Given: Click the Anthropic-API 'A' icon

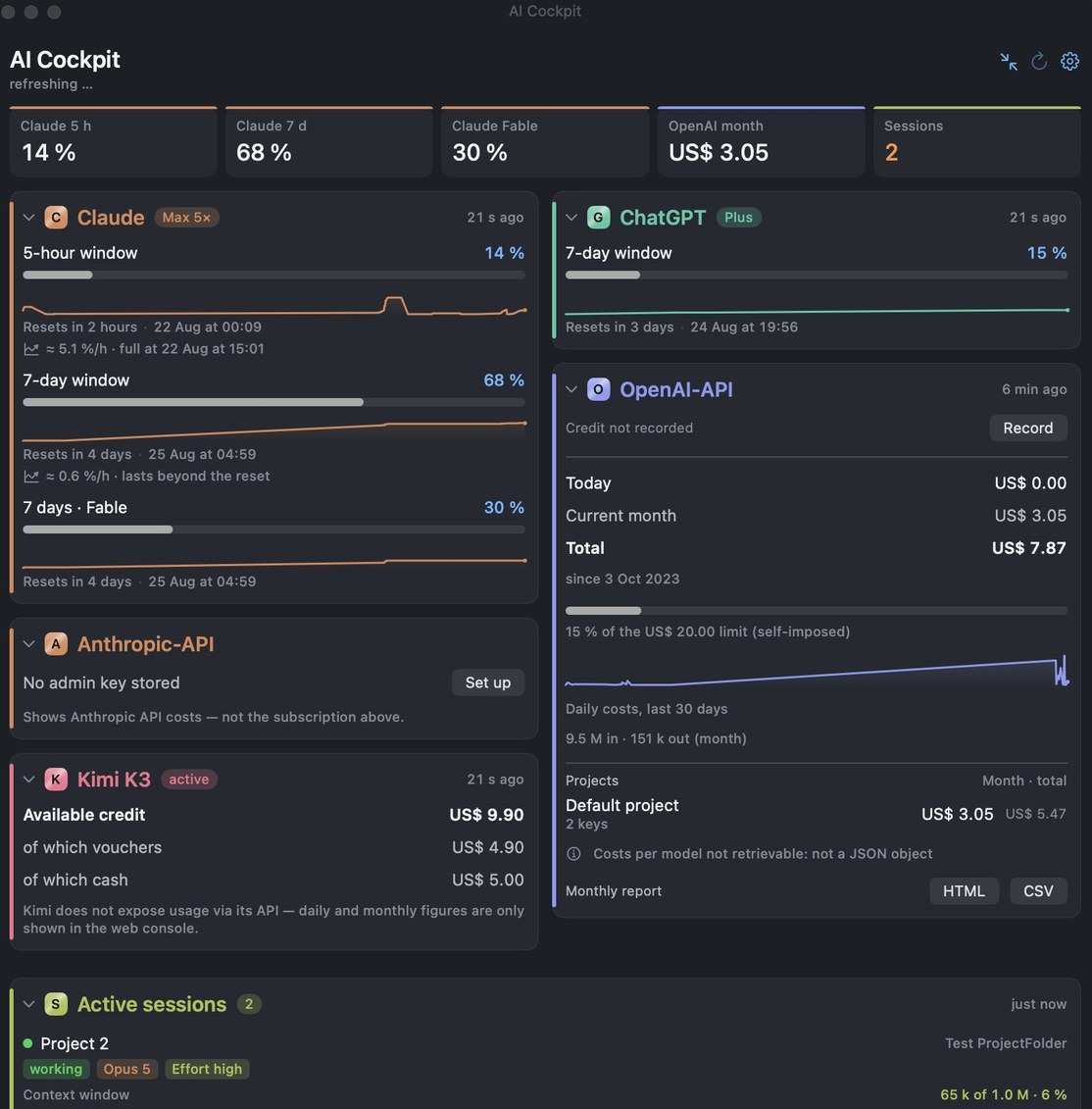Looking at the screenshot, I should 56,643.
